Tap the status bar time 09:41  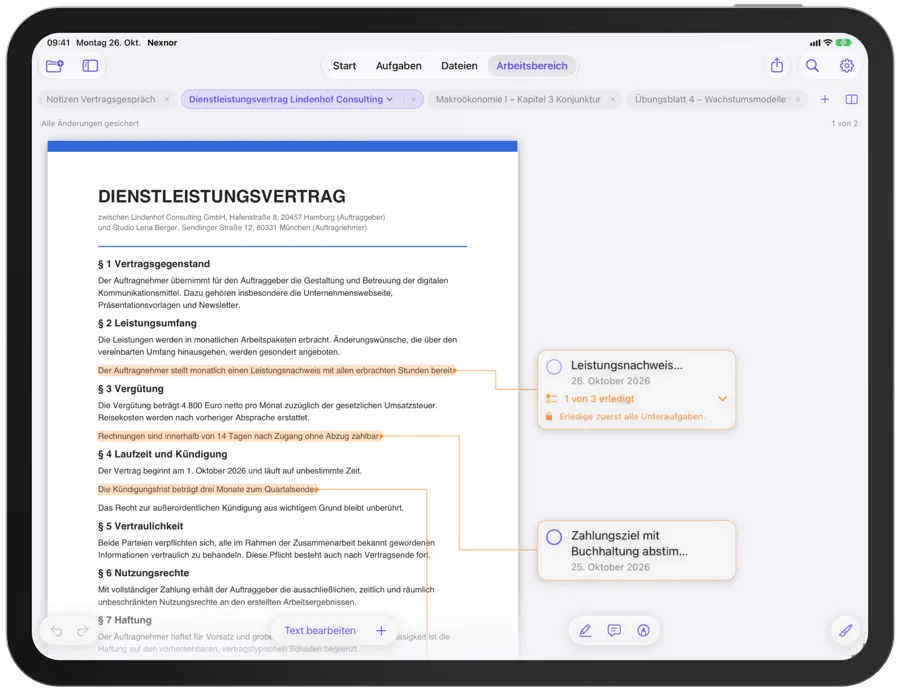59,42
